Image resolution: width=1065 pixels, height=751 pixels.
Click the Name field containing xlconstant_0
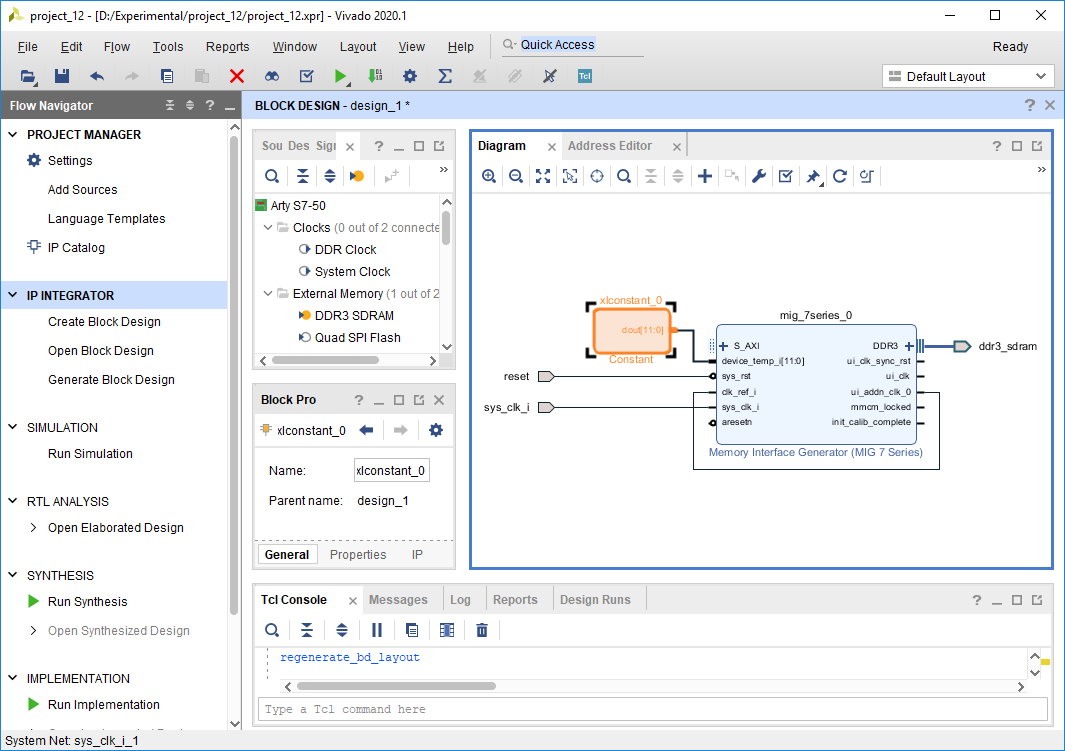click(x=392, y=471)
